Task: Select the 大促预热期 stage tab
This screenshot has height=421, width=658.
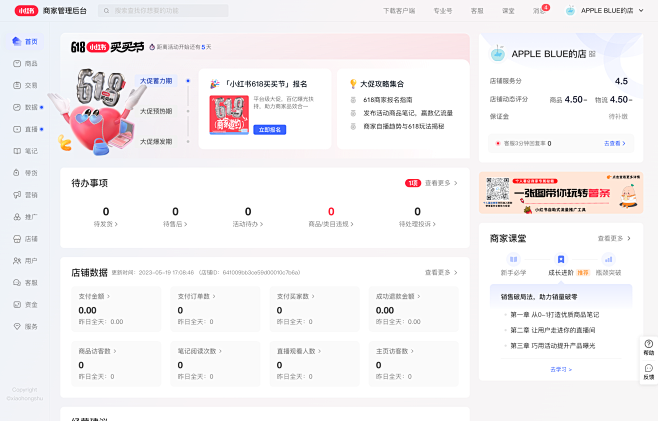Action: (x=156, y=111)
